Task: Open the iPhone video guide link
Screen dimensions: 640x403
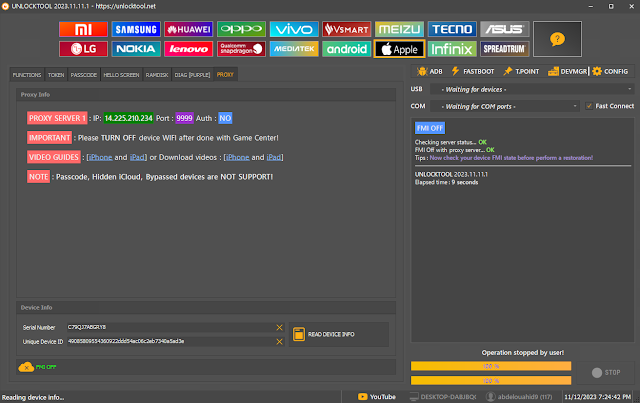Action: 100,157
